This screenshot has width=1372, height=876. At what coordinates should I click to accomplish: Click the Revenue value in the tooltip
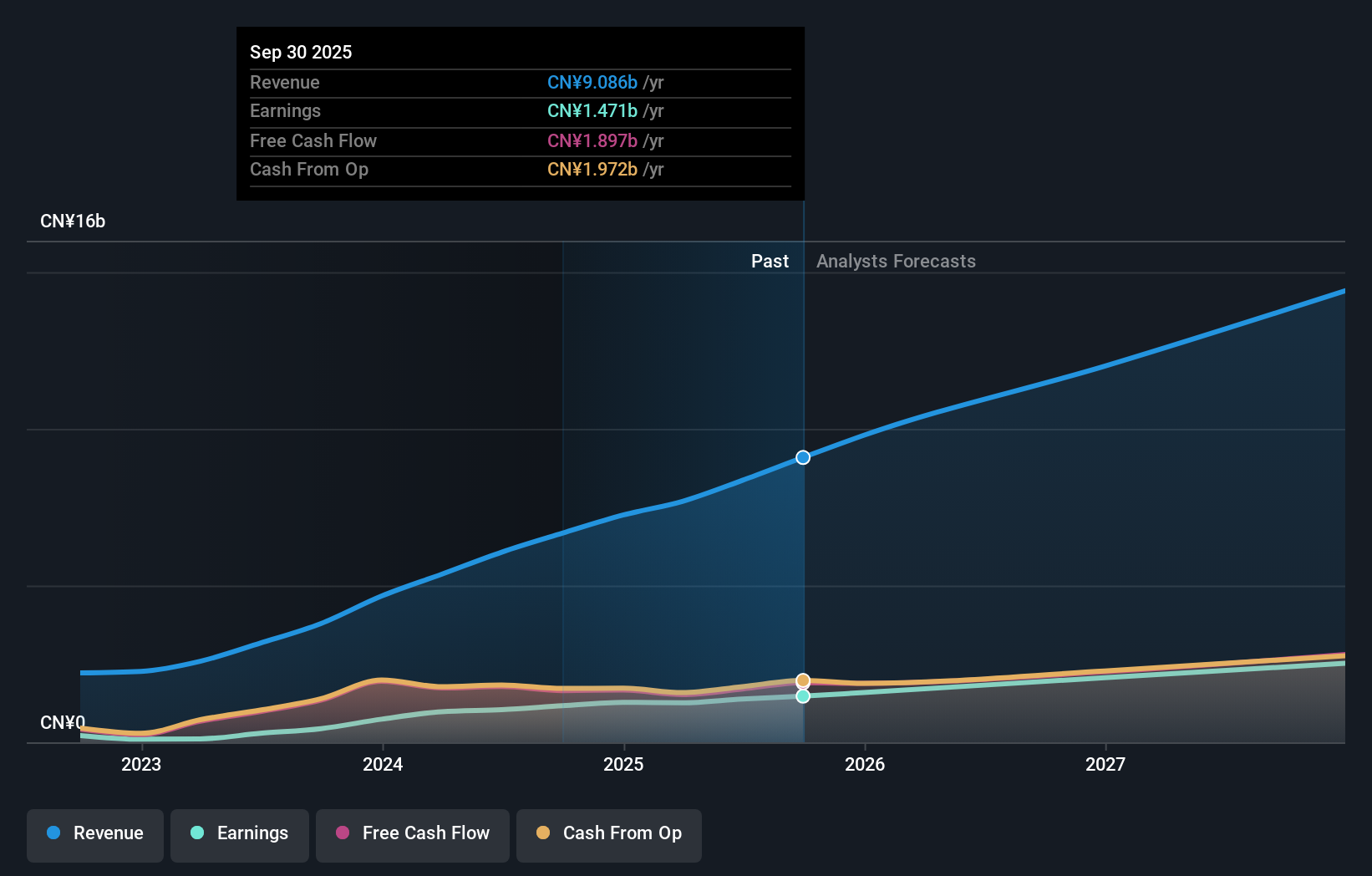[591, 83]
